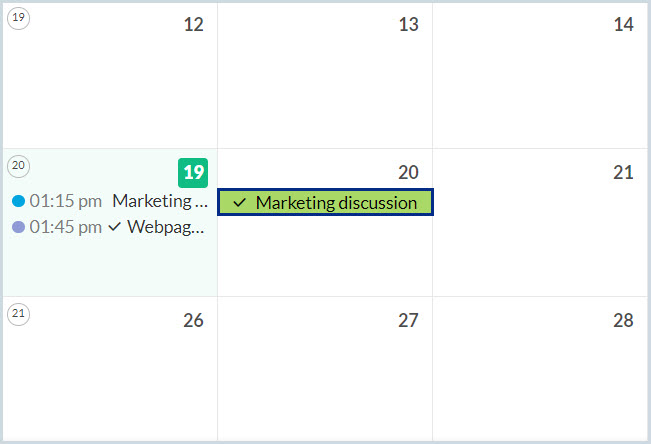Select week number 19 circle
The height and width of the screenshot is (444, 651).
pos(18,18)
